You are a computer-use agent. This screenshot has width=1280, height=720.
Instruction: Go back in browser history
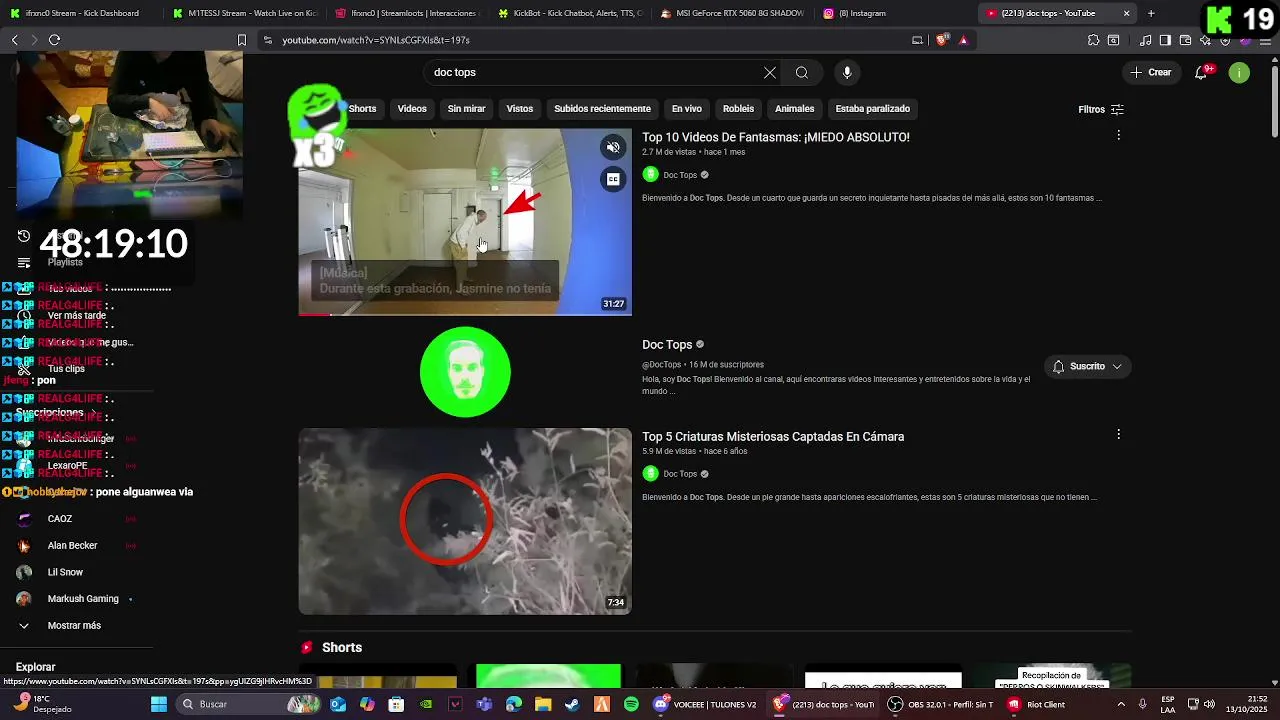(14, 40)
